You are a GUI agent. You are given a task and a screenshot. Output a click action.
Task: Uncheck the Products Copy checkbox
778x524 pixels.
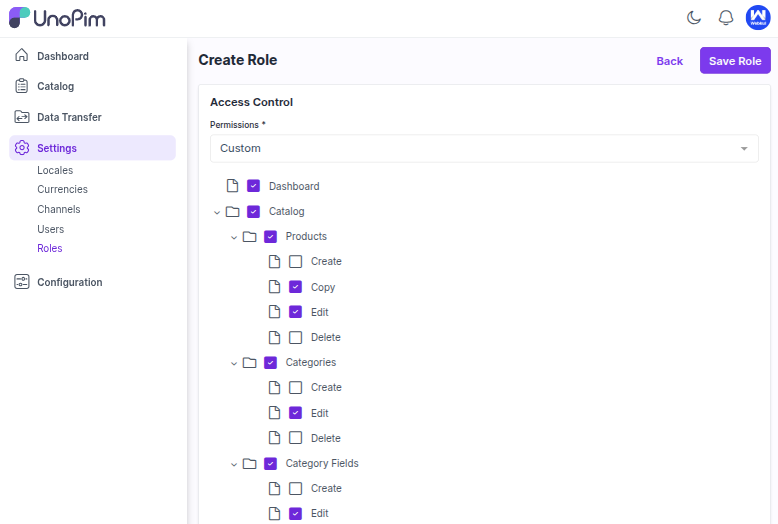click(295, 287)
